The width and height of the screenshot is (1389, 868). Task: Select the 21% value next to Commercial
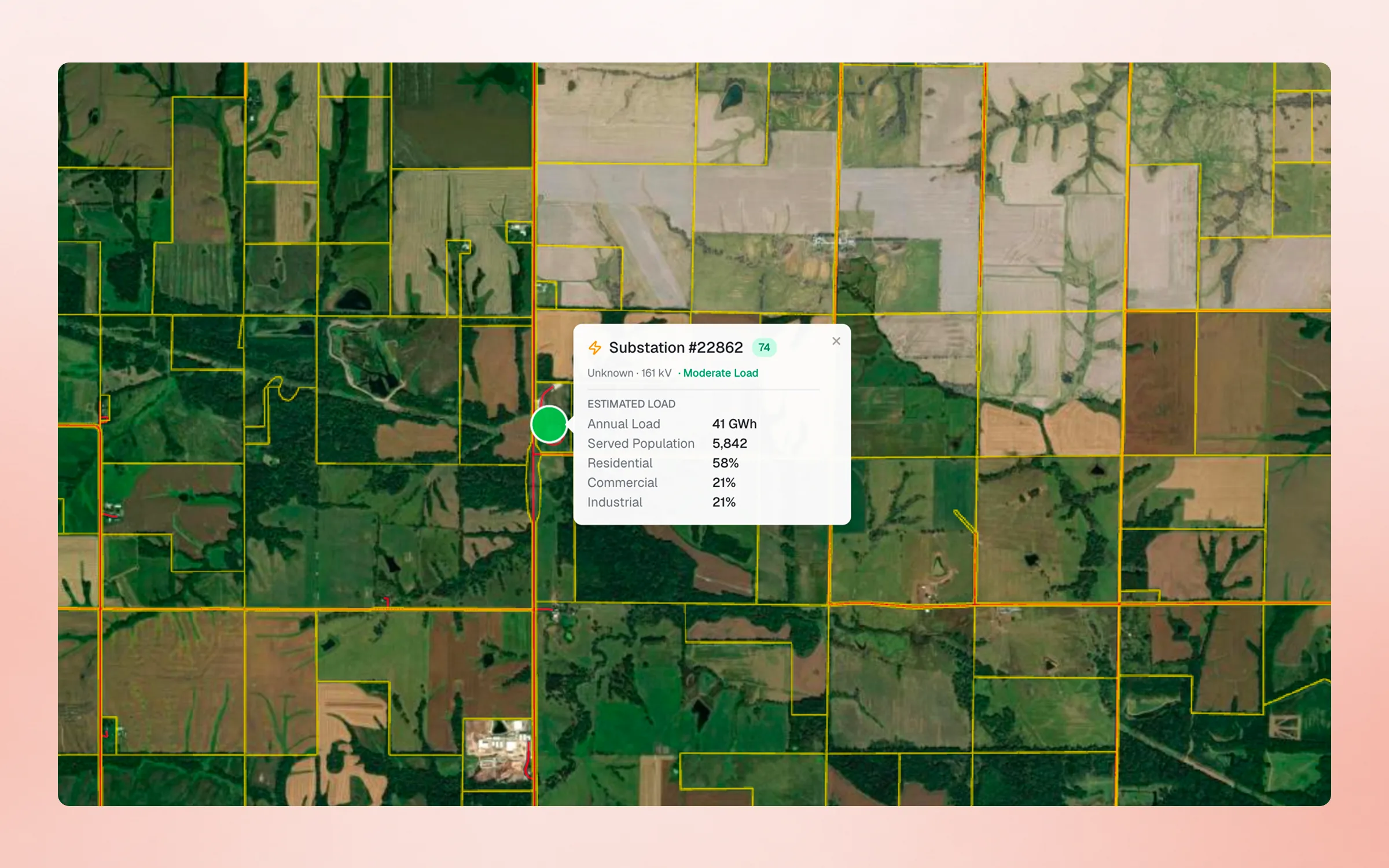tap(724, 483)
